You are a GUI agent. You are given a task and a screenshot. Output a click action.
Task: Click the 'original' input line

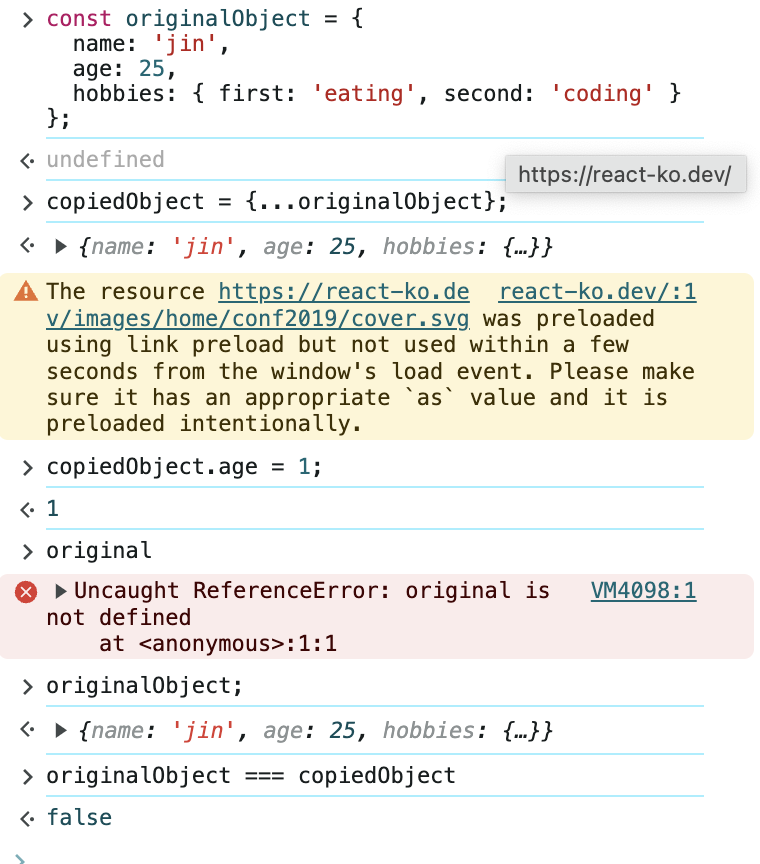(x=99, y=551)
